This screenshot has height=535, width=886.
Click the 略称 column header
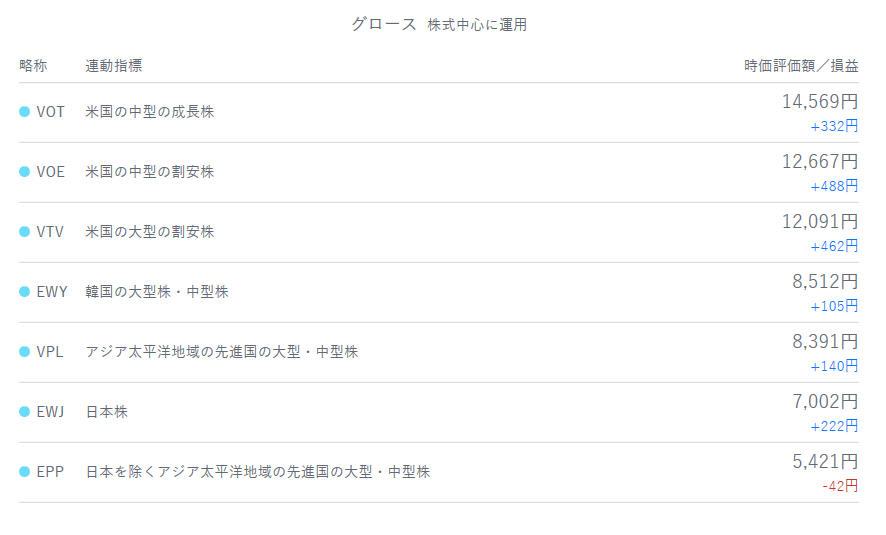pos(33,66)
